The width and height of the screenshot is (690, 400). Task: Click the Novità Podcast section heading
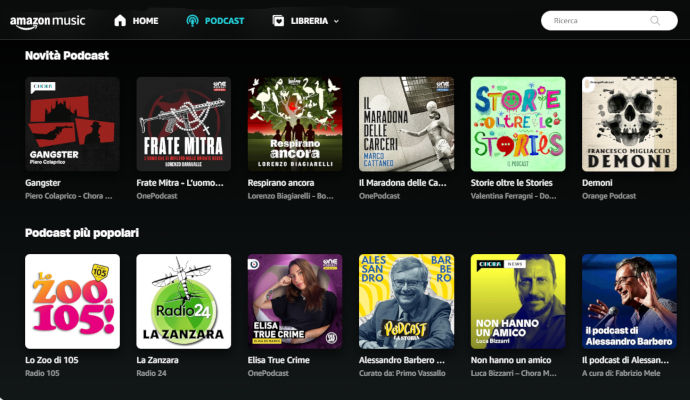tap(67, 55)
